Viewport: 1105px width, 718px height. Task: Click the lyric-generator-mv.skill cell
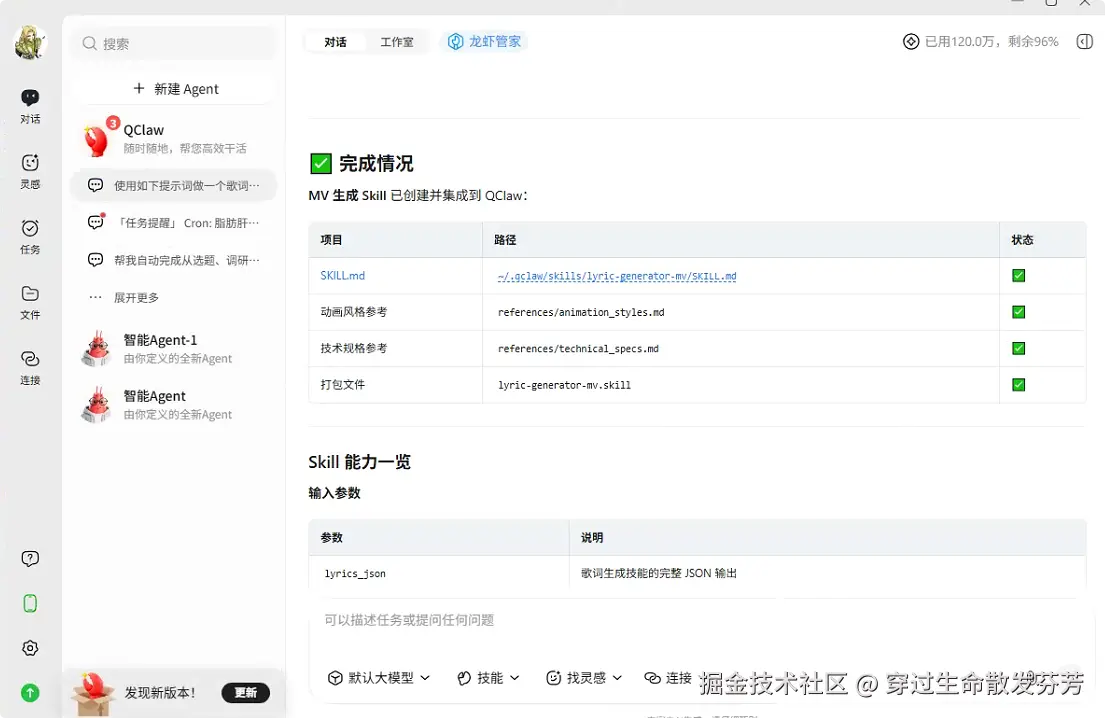564,385
